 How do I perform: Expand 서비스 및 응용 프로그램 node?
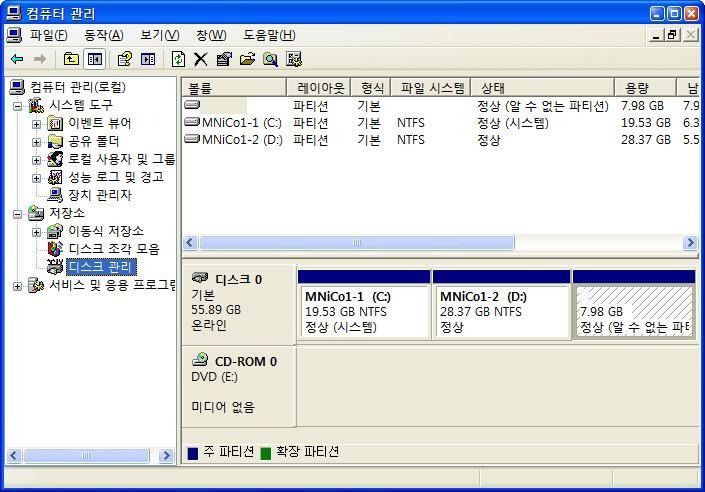click(x=17, y=286)
